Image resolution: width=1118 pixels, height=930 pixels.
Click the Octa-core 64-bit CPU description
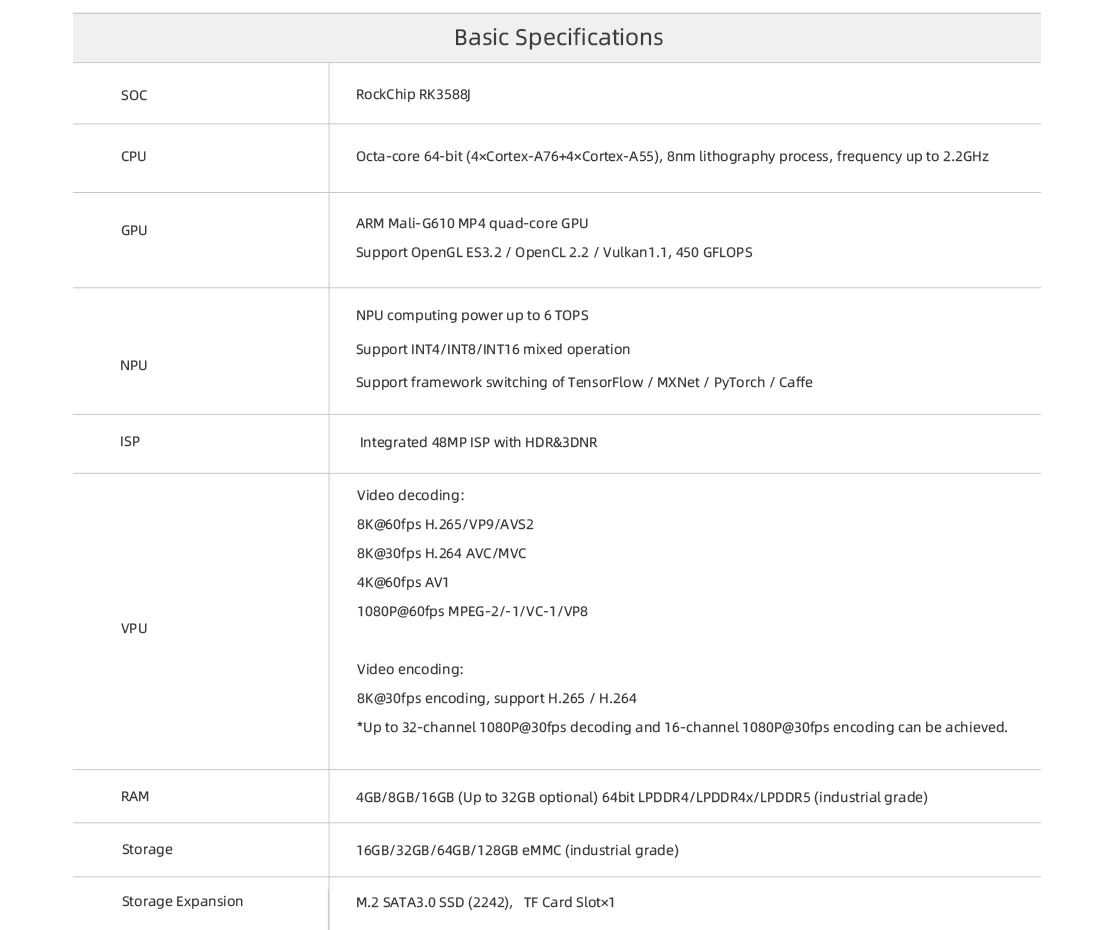pos(672,157)
